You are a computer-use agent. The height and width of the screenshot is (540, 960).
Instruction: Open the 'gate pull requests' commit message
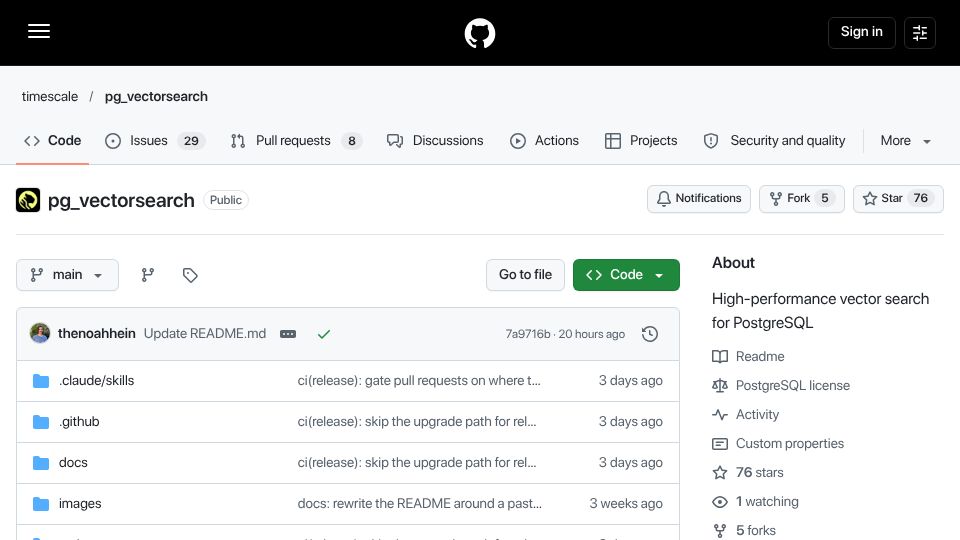(419, 381)
